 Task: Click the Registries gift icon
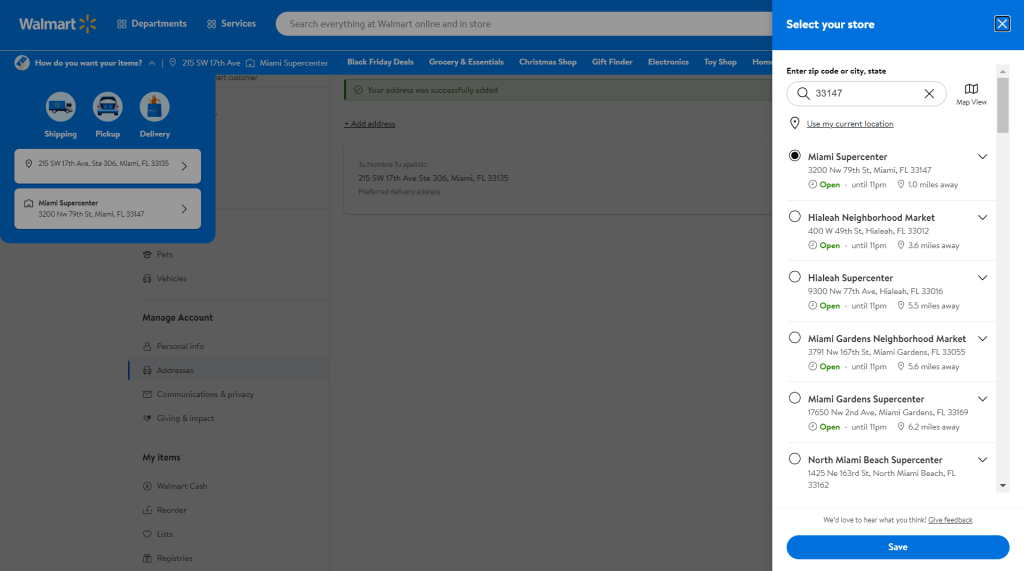tap(147, 559)
